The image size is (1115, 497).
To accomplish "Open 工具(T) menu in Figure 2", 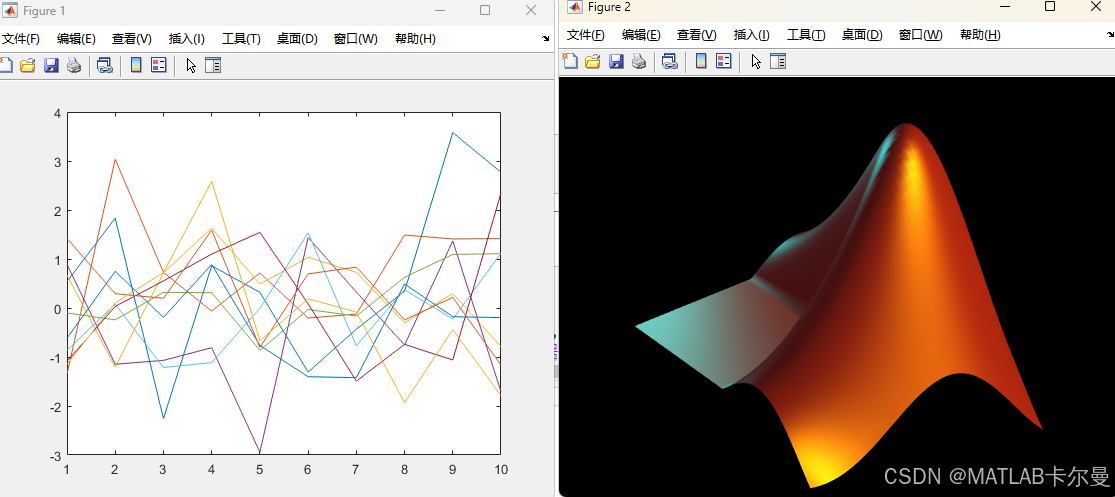I will pyautogui.click(x=806, y=35).
